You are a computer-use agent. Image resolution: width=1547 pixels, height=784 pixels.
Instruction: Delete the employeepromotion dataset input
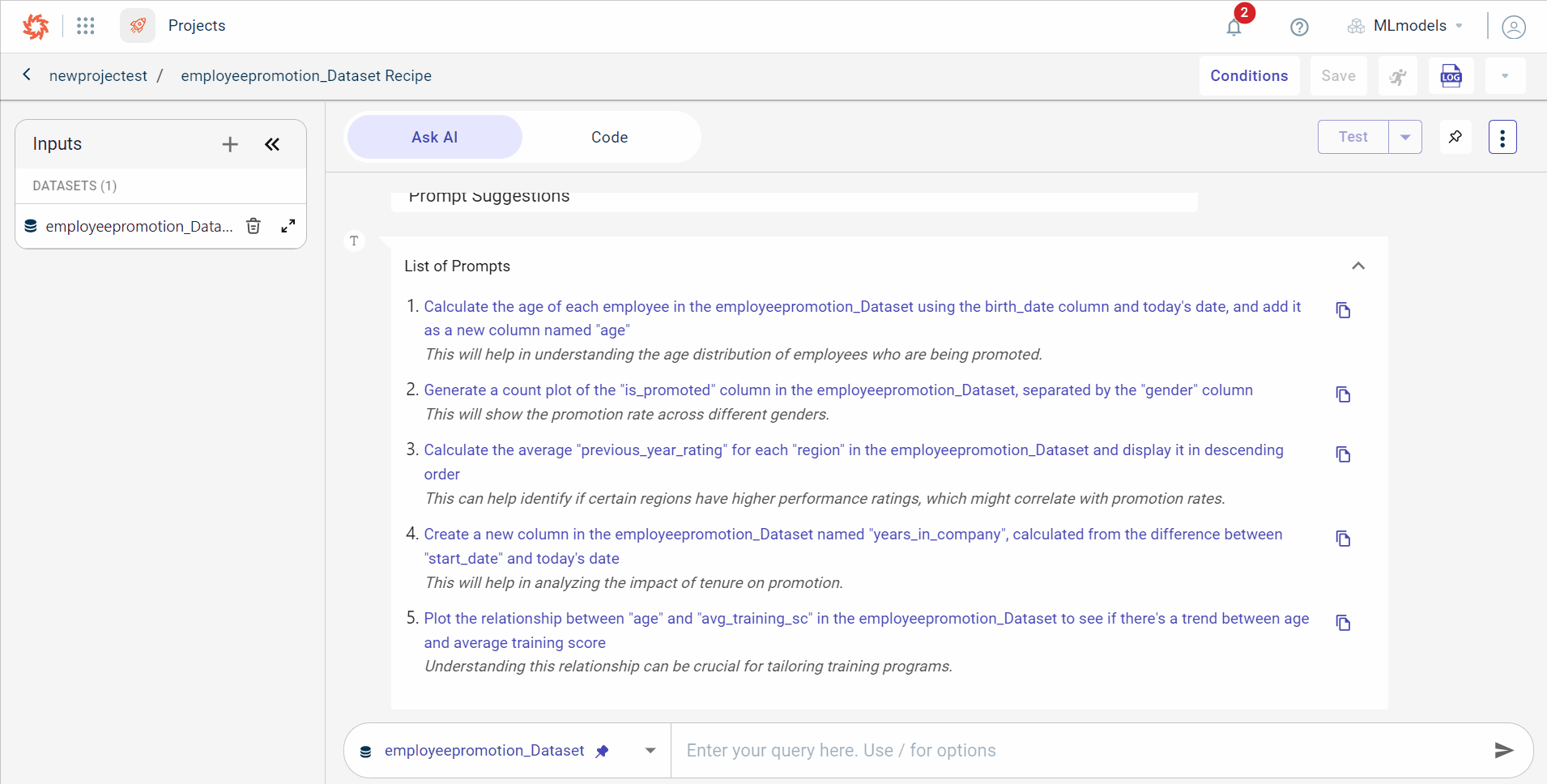click(254, 226)
